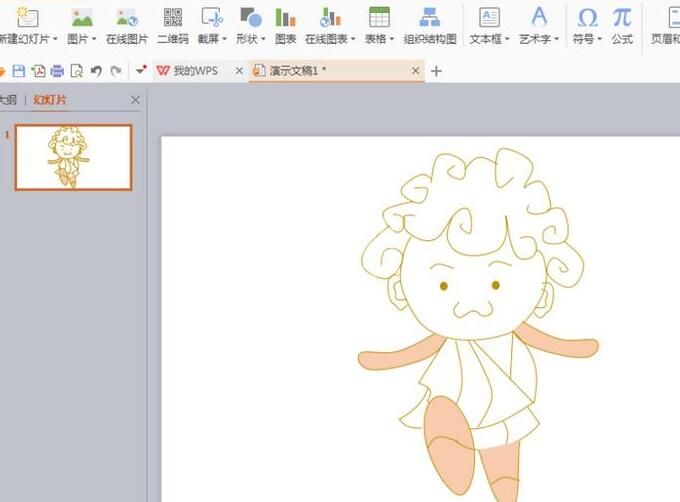Insert a Text Box (文本框)
Viewport: 680px width, 502px height.
489,18
